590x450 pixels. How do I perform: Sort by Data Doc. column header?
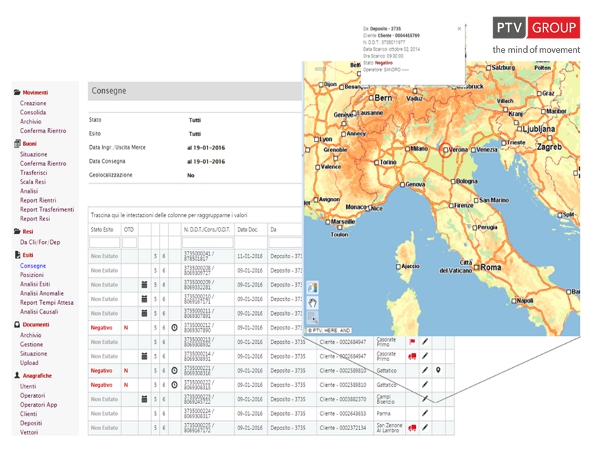248,230
